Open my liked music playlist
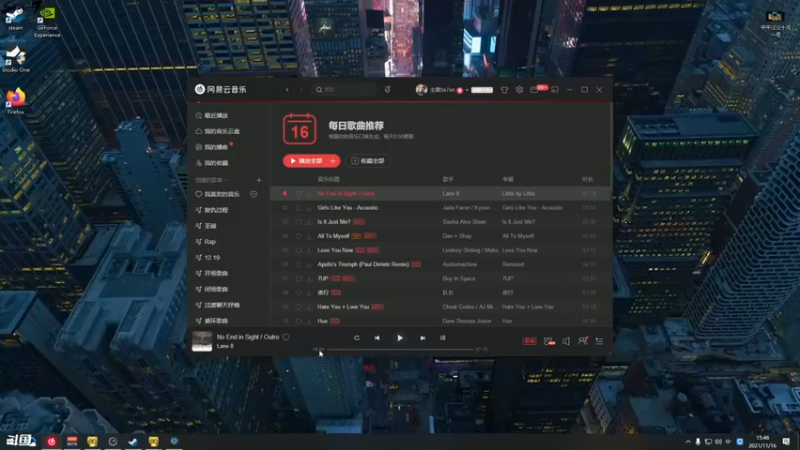Image resolution: width=800 pixels, height=450 pixels. point(217,194)
